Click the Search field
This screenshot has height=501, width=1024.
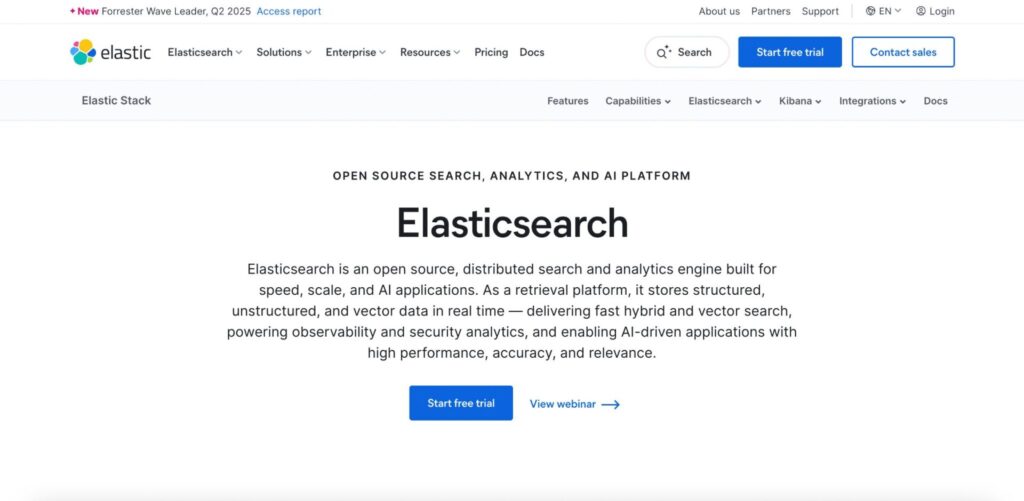687,52
